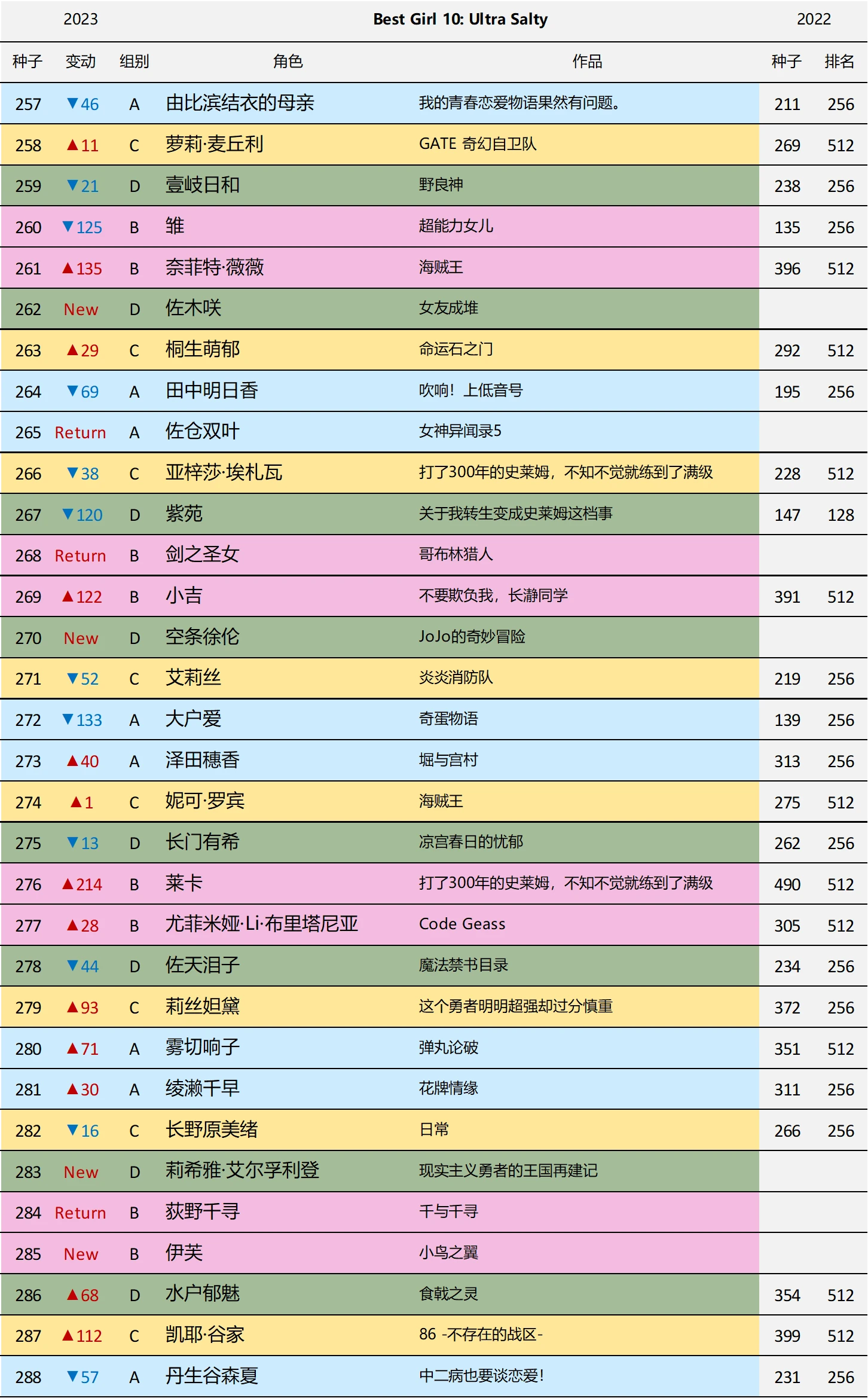Image resolution: width=868 pixels, height=1398 pixels.
Task: Select character name '莉丝妲黛'
Action: 202,1006
